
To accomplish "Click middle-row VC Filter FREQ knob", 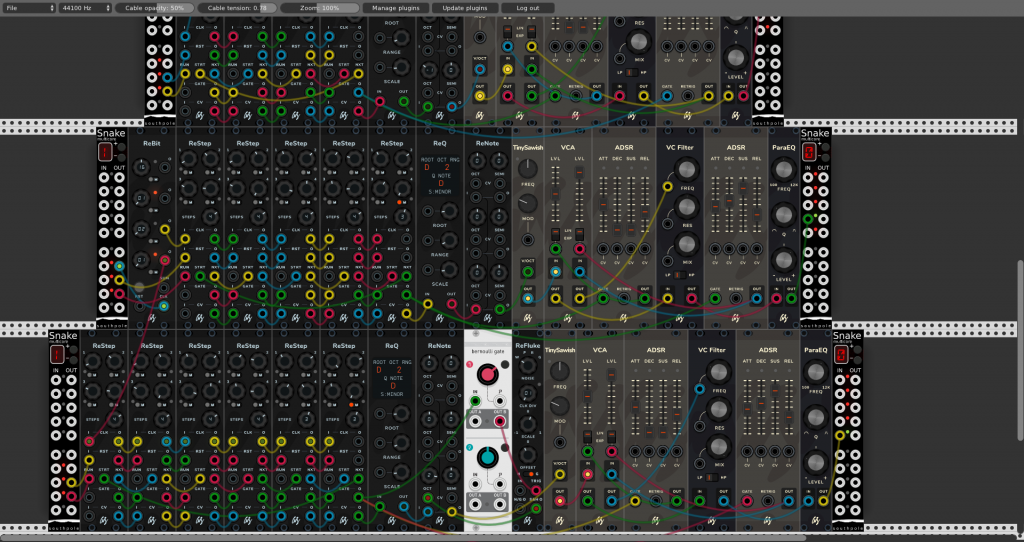I will (686, 170).
